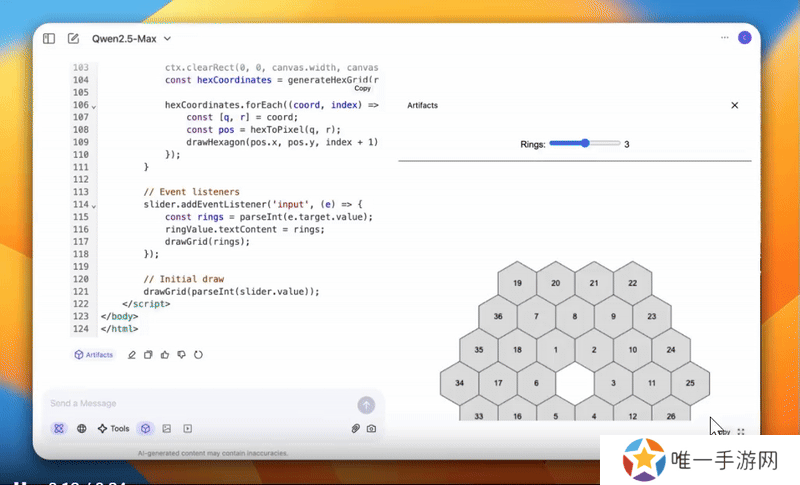800x485 pixels.
Task: Click the AI-generated content disclaimer text
Action: 213,453
